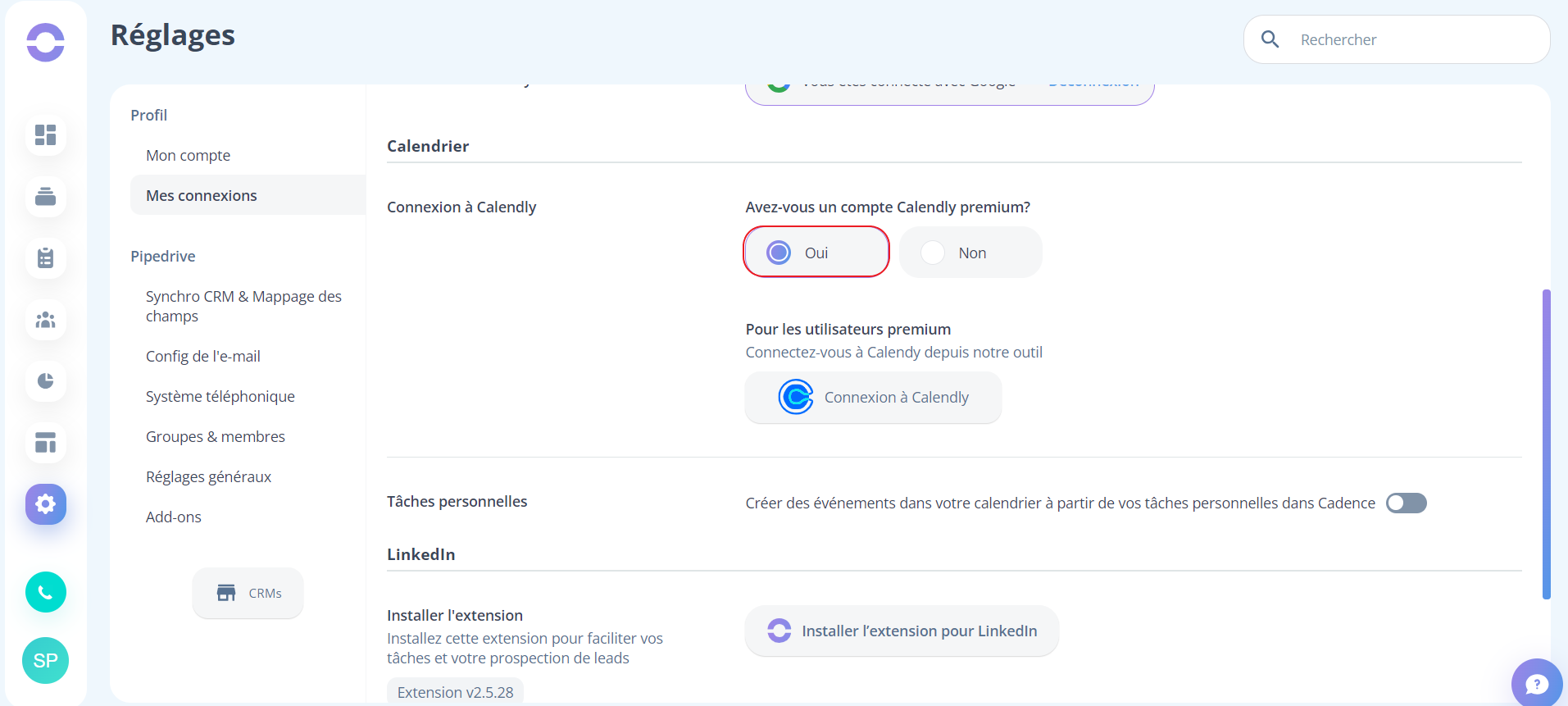This screenshot has height=706, width=1568.
Task: Open the help chat bubble
Action: 1537,683
